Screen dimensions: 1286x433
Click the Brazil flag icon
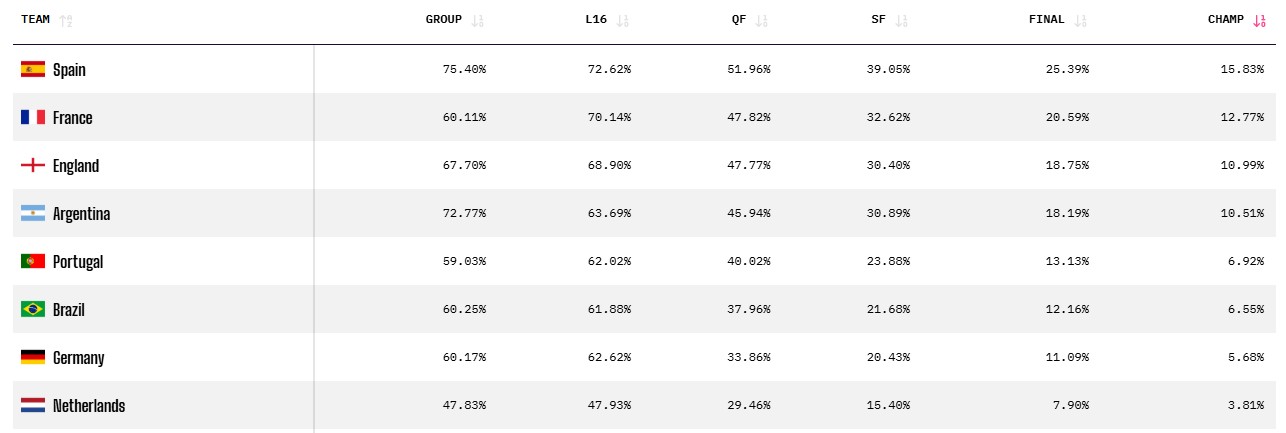pyautogui.click(x=33, y=310)
